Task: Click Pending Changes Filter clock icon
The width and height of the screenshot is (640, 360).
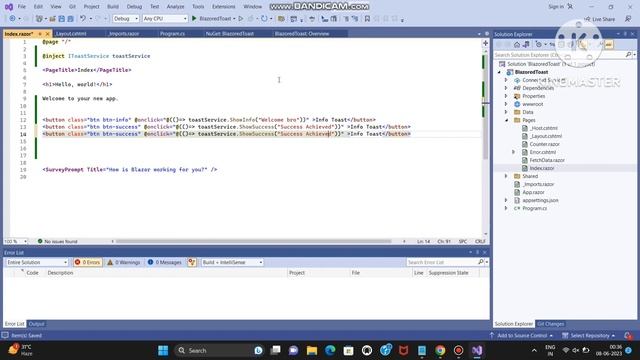Action: click(539, 44)
